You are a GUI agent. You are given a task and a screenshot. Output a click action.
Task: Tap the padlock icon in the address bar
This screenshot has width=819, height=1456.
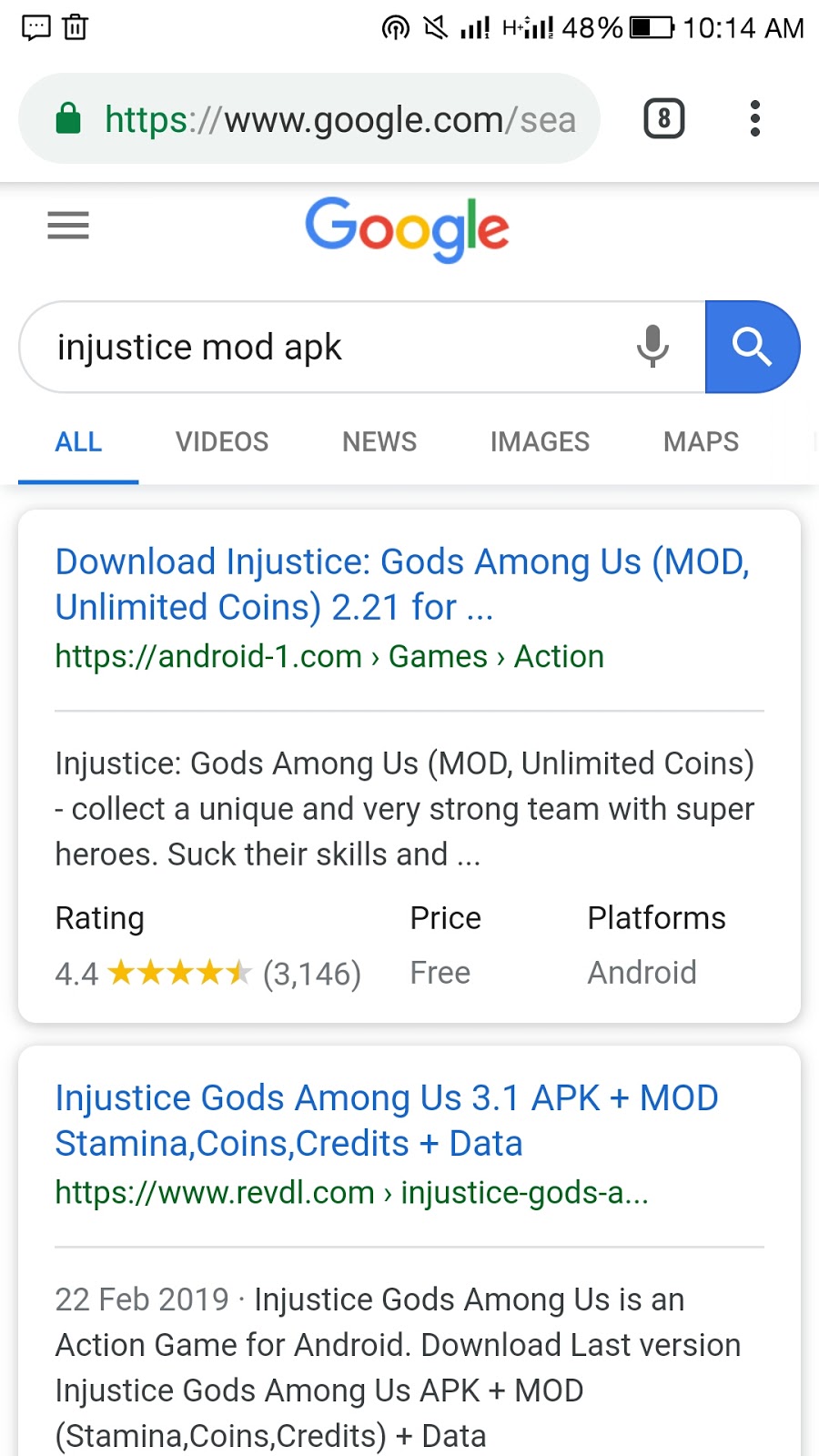tap(68, 118)
